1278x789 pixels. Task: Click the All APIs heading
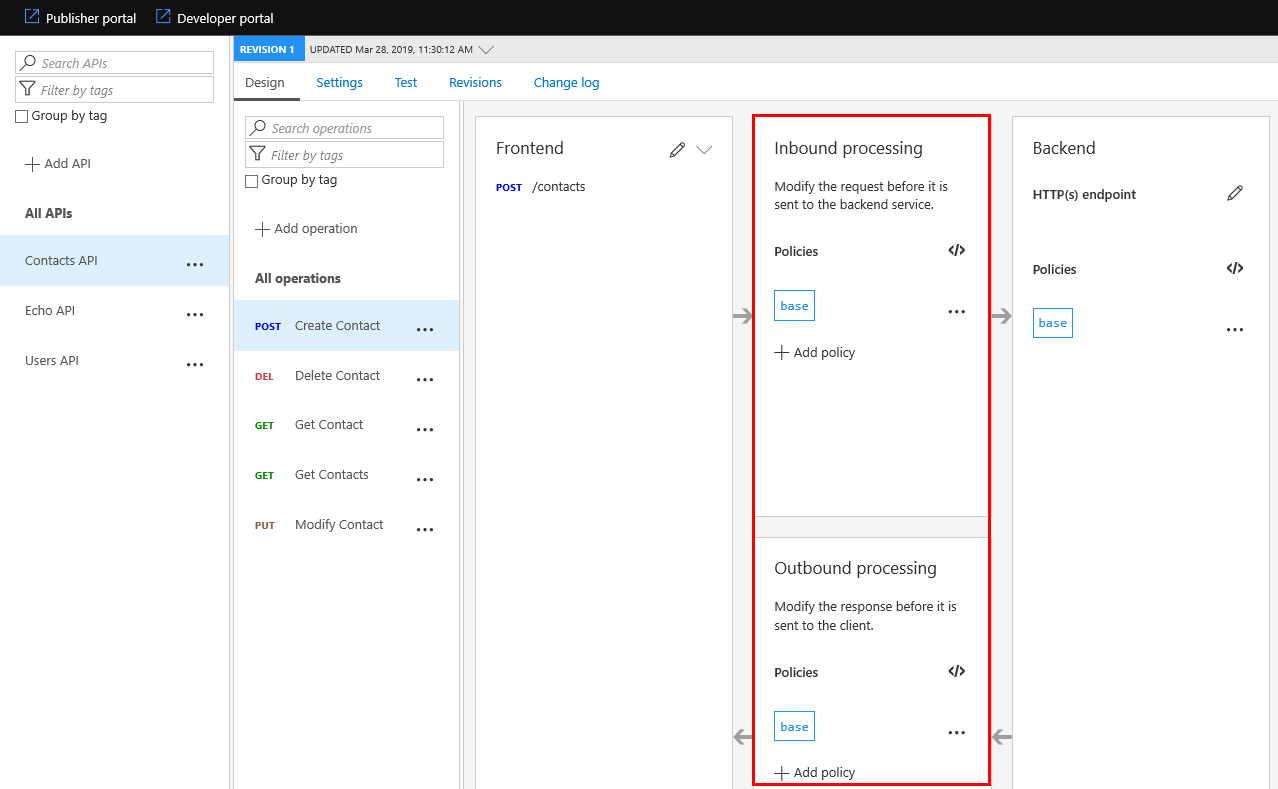[49, 213]
